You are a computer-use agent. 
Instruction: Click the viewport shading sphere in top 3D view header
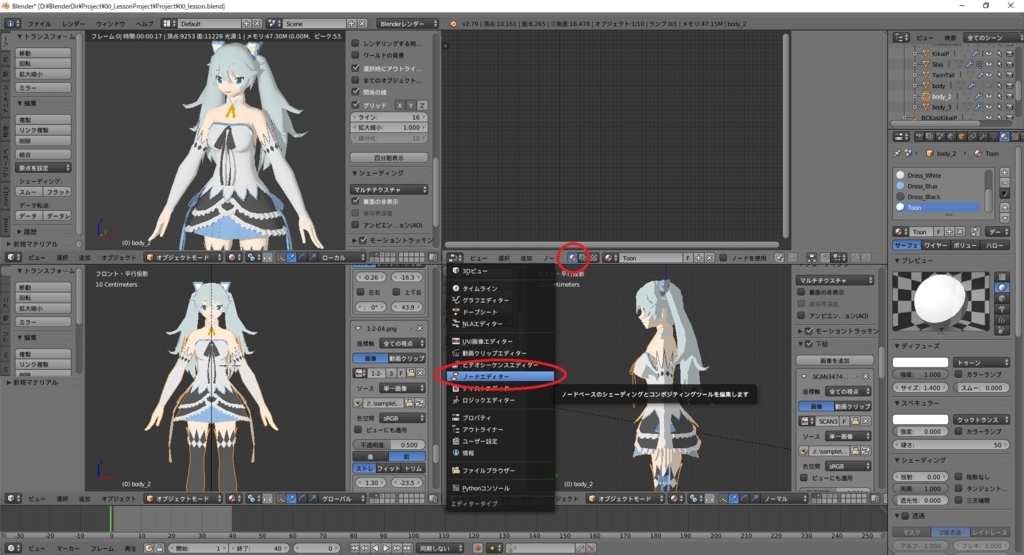(233, 258)
